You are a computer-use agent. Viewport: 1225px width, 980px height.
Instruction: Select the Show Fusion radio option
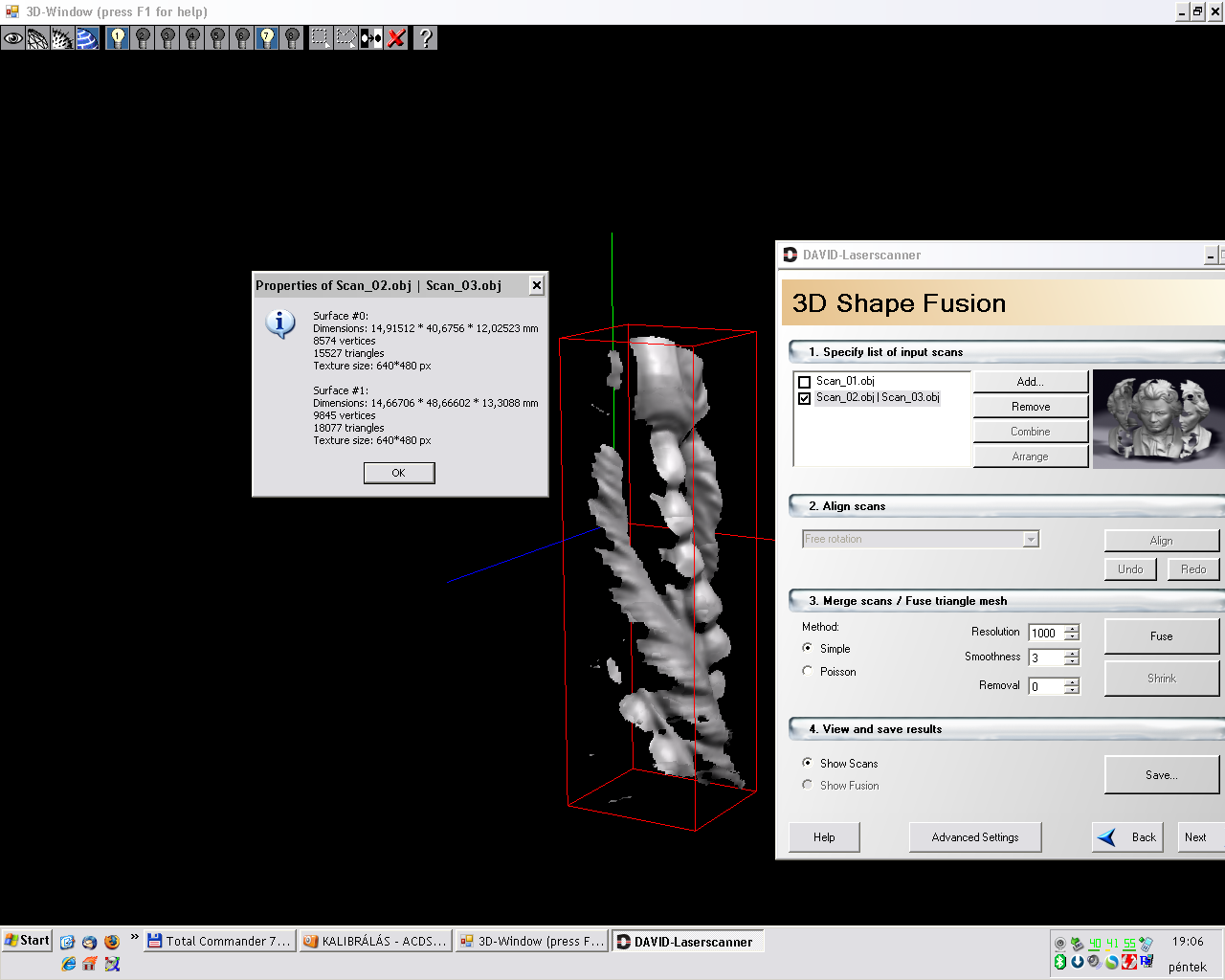tap(808, 786)
